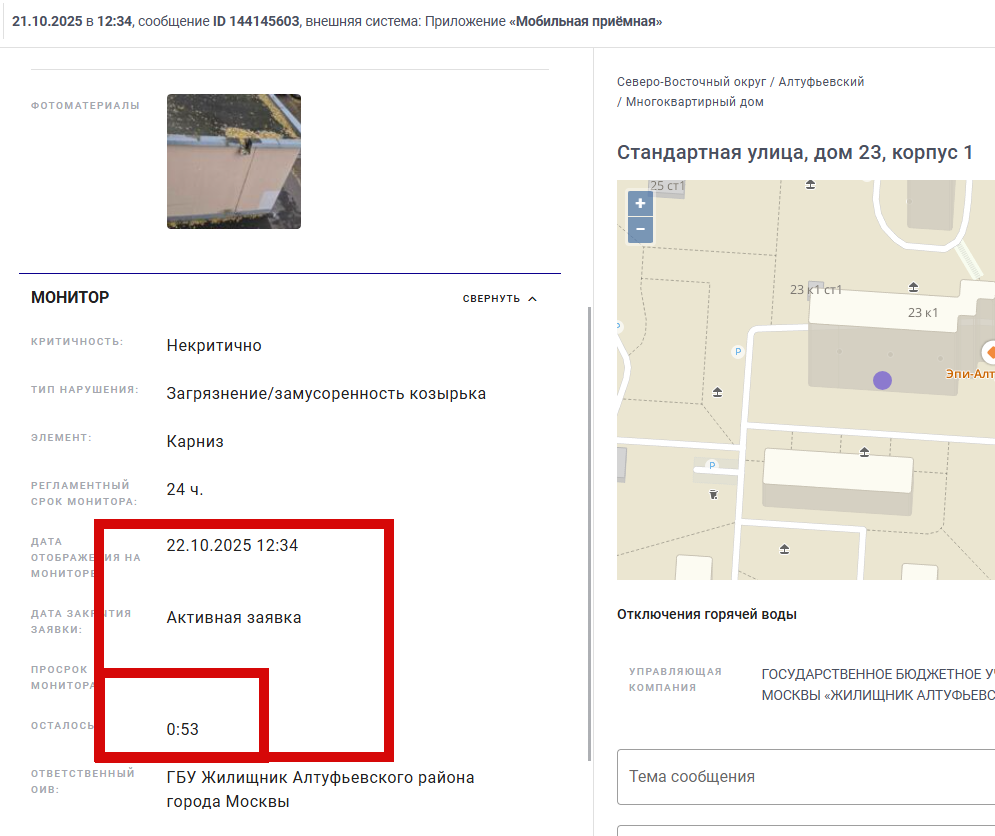Click the parking P icon beside building 23 к1
Viewport: 995px width, 836px height.
(x=737, y=351)
